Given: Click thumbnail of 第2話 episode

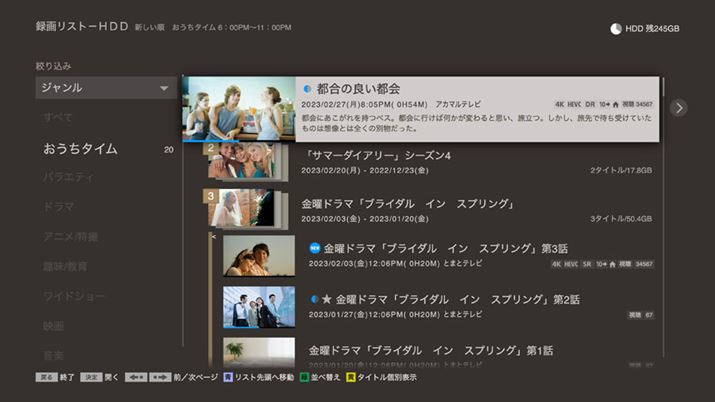Looking at the screenshot, I should click(259, 307).
